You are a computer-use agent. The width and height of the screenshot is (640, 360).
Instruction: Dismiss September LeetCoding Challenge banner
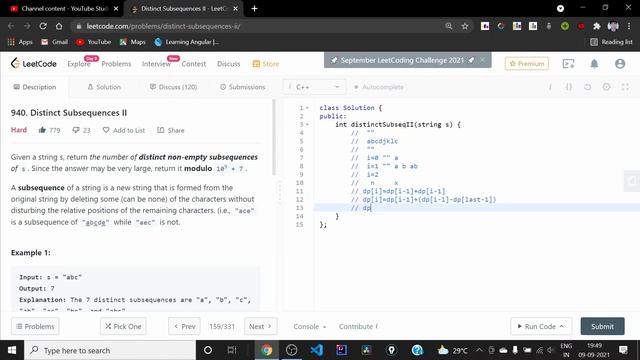[483, 60]
